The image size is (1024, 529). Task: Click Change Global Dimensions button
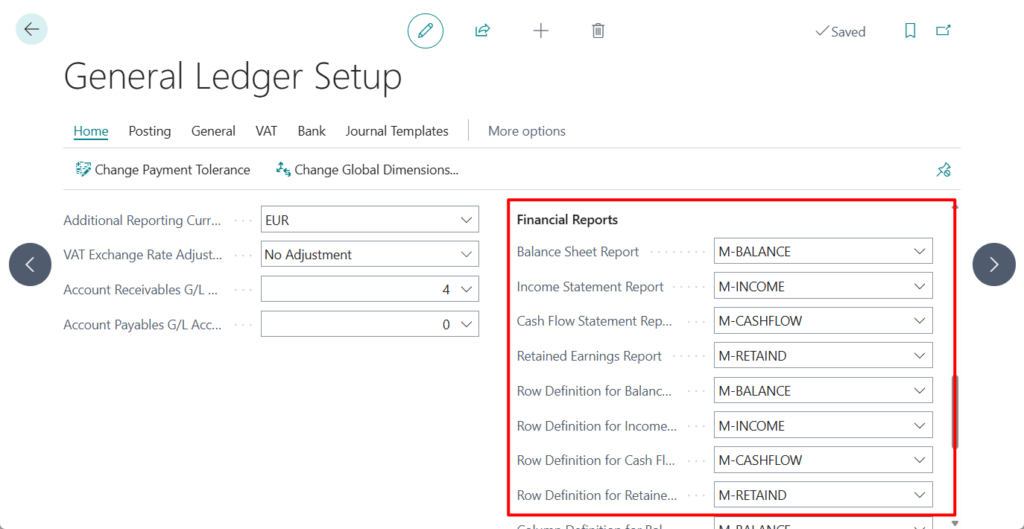point(367,170)
